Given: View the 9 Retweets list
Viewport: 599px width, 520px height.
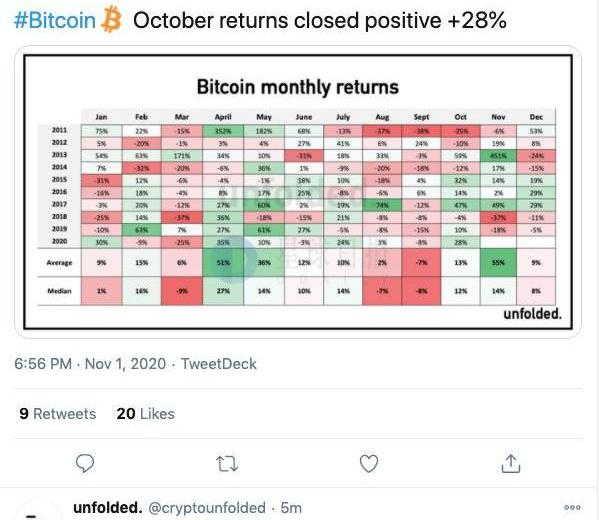Looking at the screenshot, I should pyautogui.click(x=58, y=414).
